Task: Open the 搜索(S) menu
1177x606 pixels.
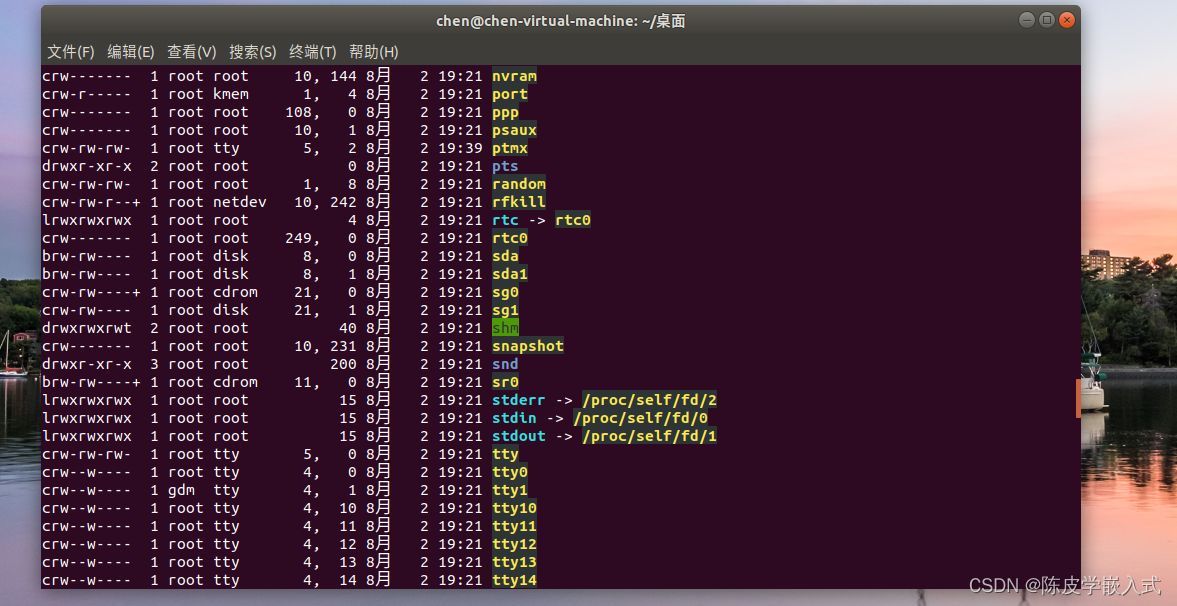Action: pyautogui.click(x=252, y=52)
